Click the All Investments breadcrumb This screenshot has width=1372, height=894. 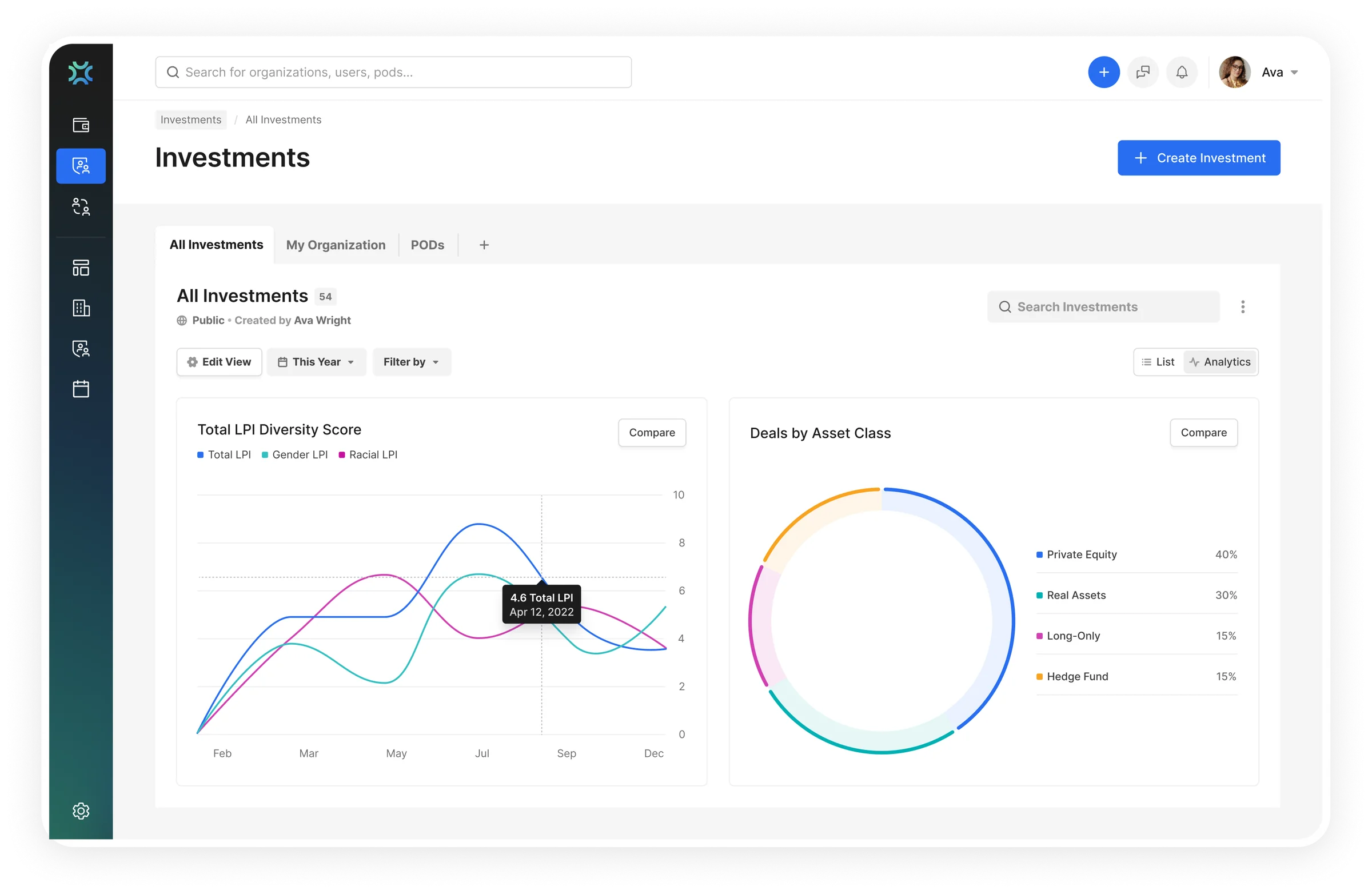[283, 120]
